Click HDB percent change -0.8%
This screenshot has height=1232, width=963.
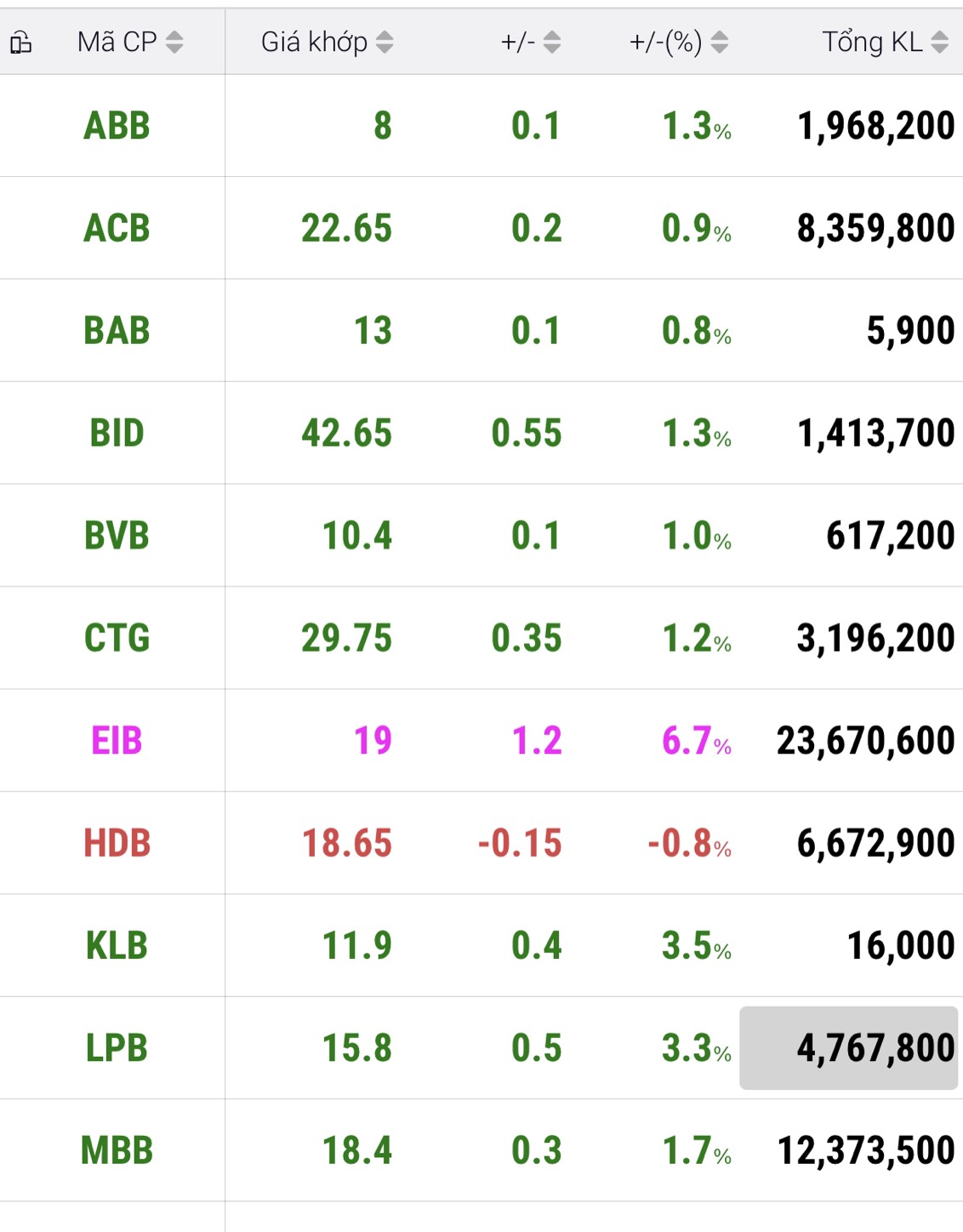[689, 843]
